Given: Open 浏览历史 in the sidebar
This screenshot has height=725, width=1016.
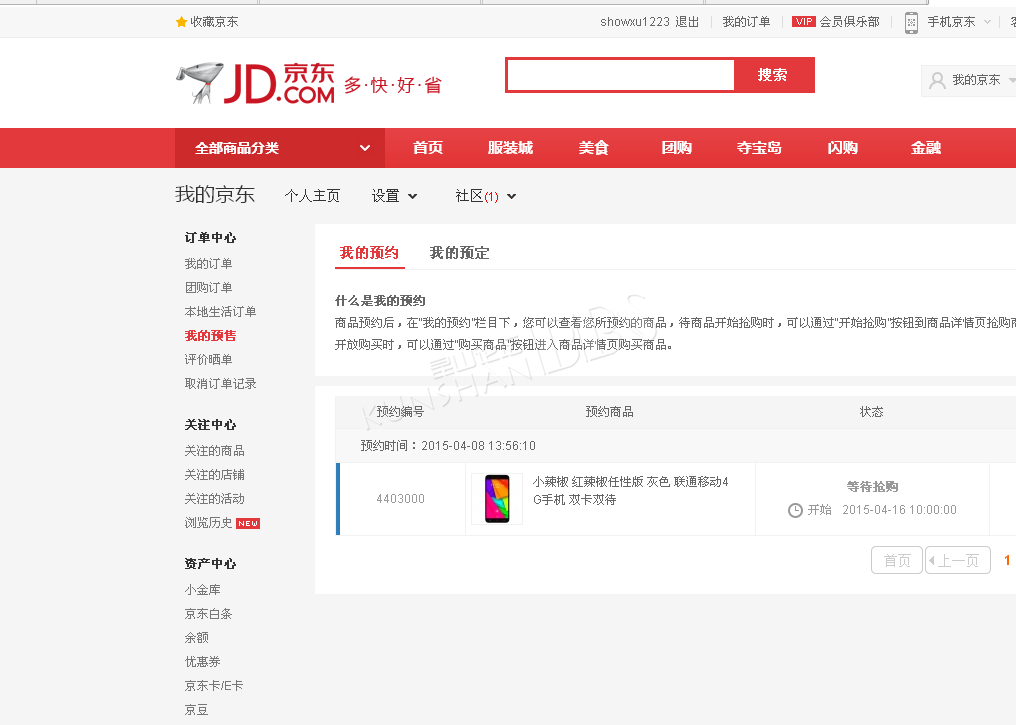Looking at the screenshot, I should point(208,523).
